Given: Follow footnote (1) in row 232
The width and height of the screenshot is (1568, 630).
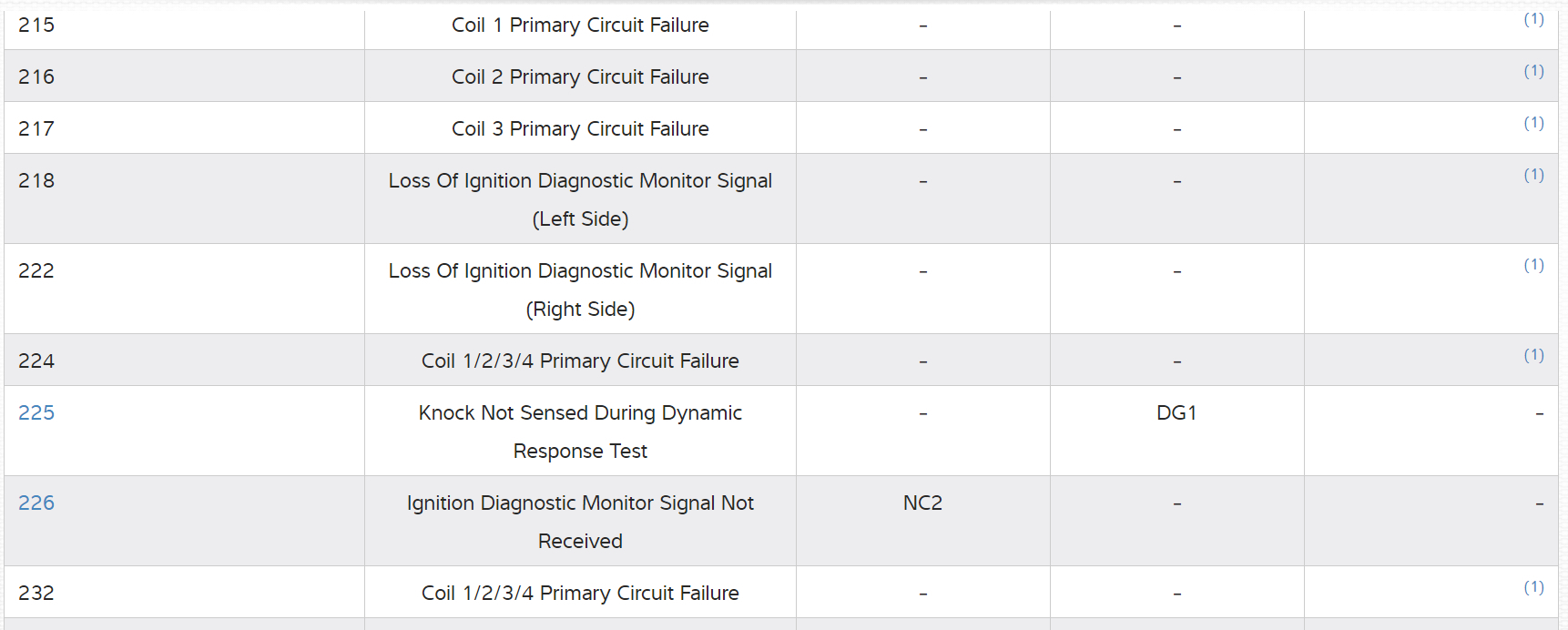Looking at the screenshot, I should tap(1533, 587).
